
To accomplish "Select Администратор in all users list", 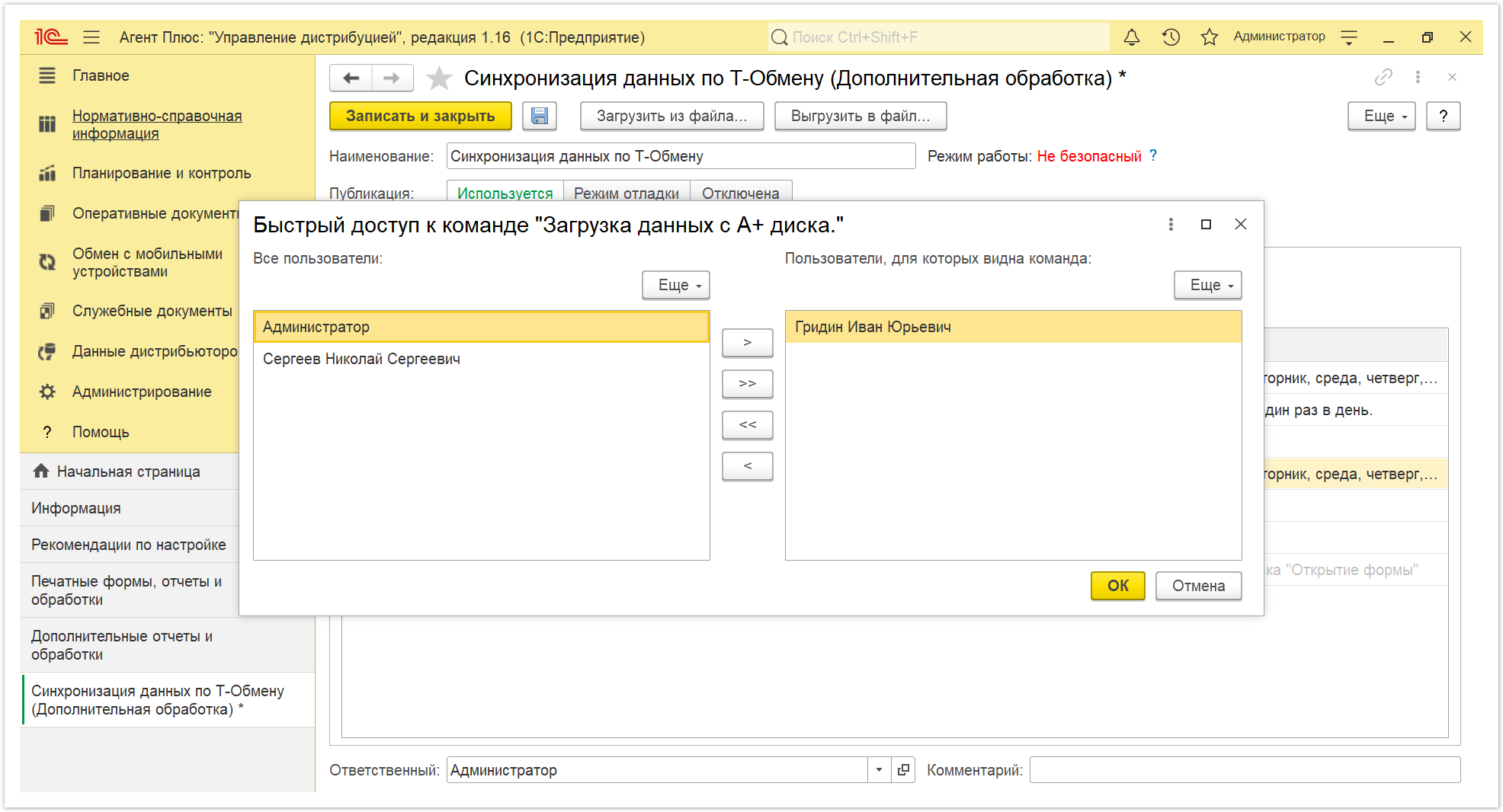I will coord(481,327).
